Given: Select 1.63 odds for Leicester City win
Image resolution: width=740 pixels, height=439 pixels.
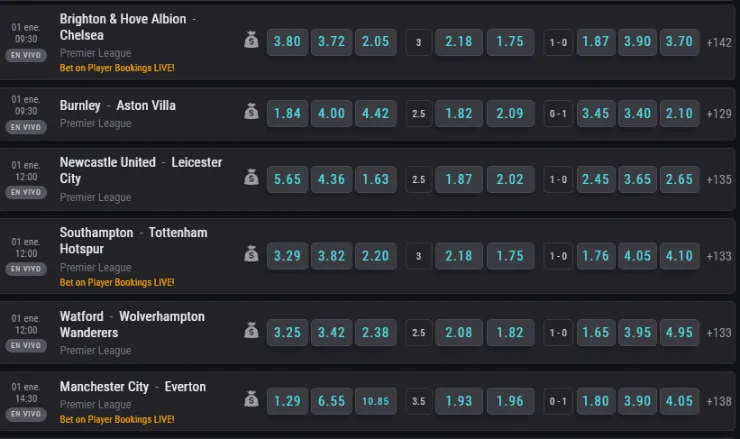Looking at the screenshot, I should 375,179.
